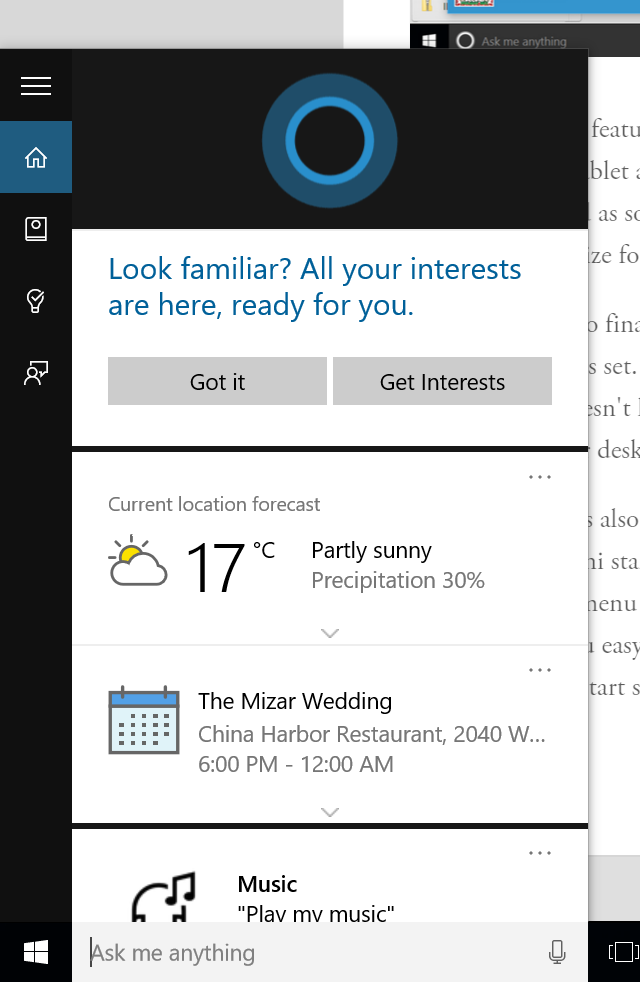Viewport: 640px width, 982px height.
Task: Click the Get Interests button
Action: pos(442,381)
